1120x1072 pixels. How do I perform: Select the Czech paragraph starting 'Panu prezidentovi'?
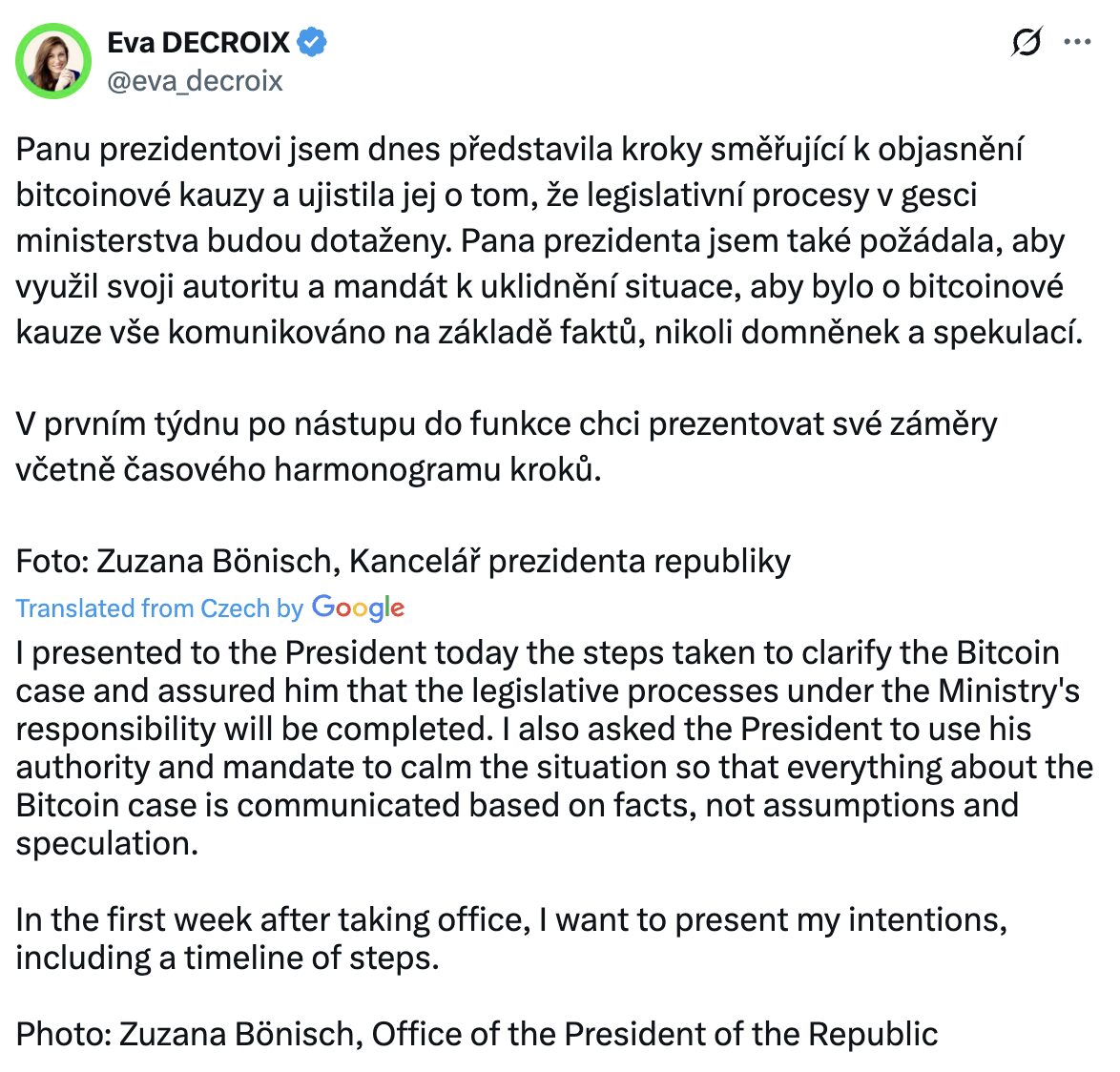click(550, 240)
